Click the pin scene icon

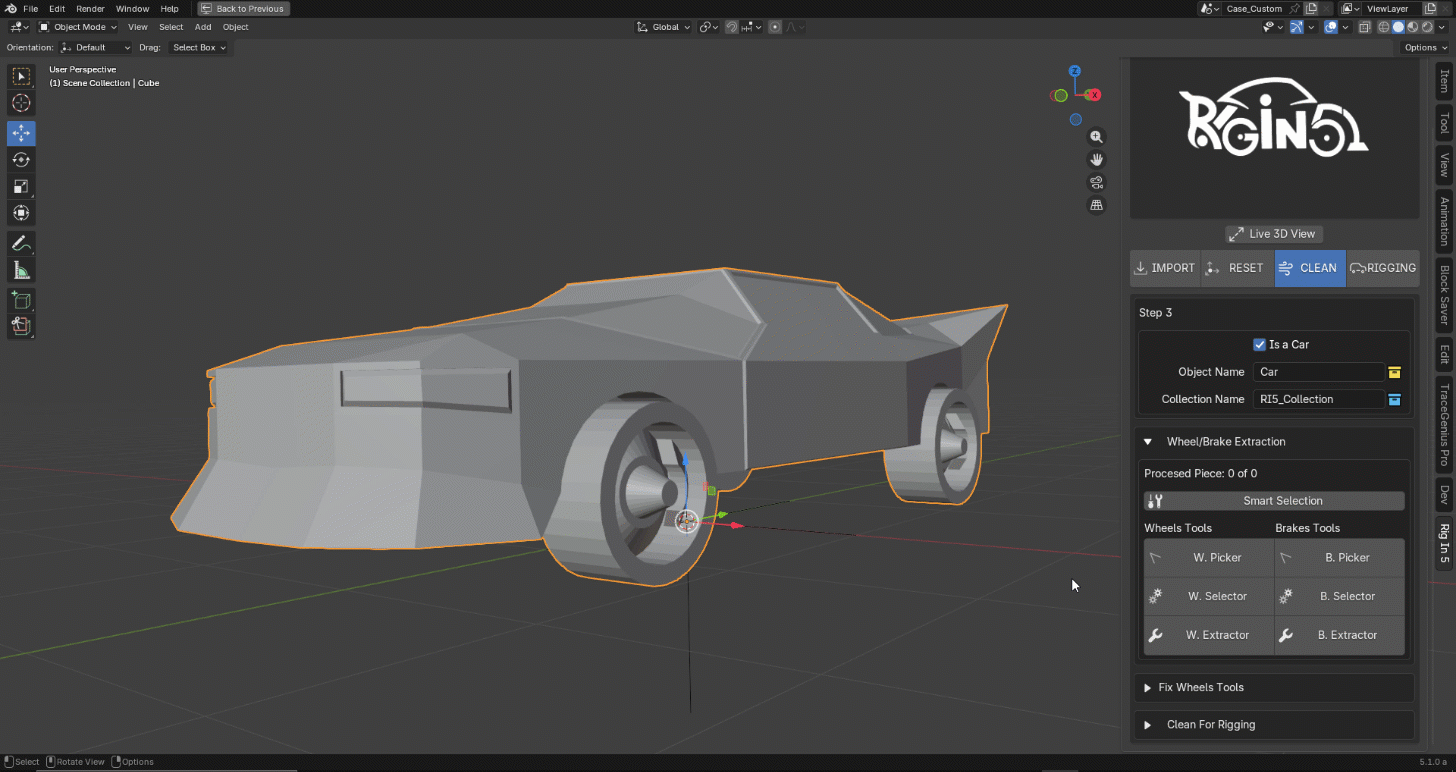(1295, 8)
